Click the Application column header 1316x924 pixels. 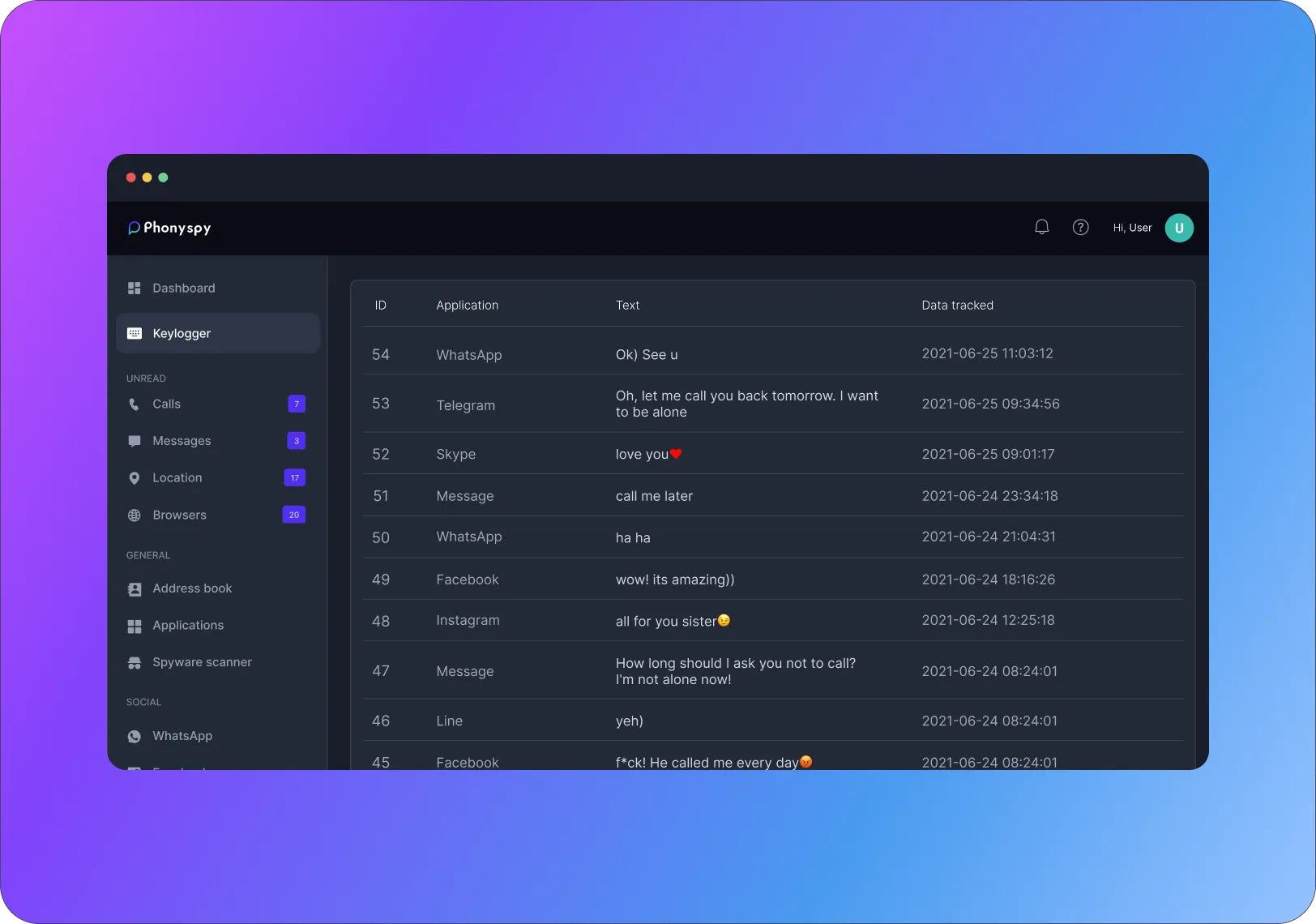[x=467, y=306]
